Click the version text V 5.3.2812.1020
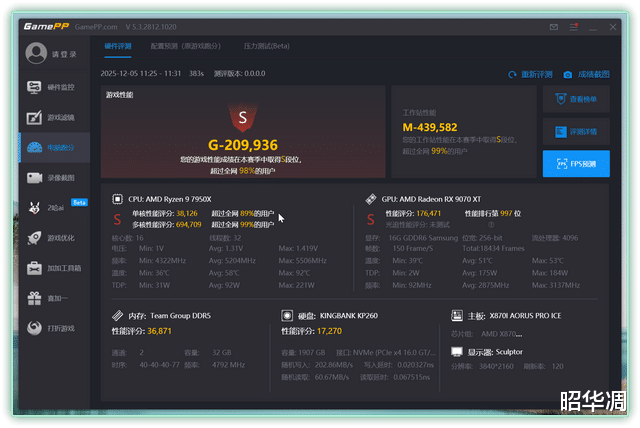The image size is (640, 428). [151, 27]
